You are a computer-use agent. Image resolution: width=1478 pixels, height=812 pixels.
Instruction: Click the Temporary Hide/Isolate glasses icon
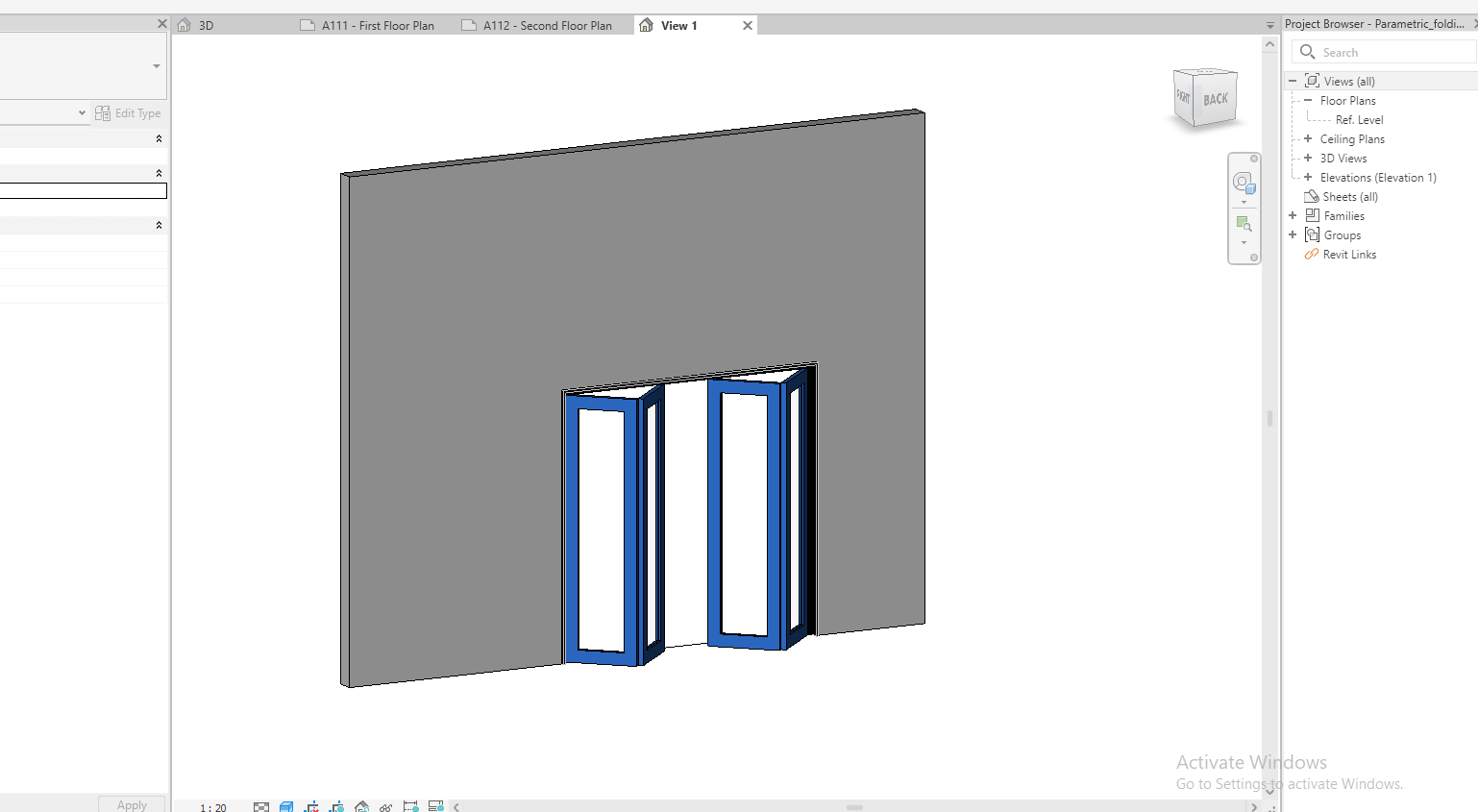click(x=385, y=807)
